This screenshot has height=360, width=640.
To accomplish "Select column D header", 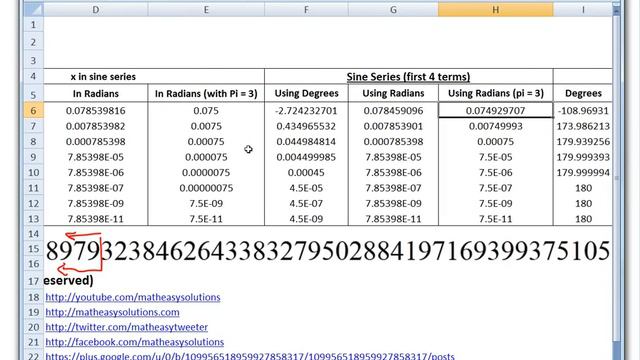I will (x=96, y=10).
